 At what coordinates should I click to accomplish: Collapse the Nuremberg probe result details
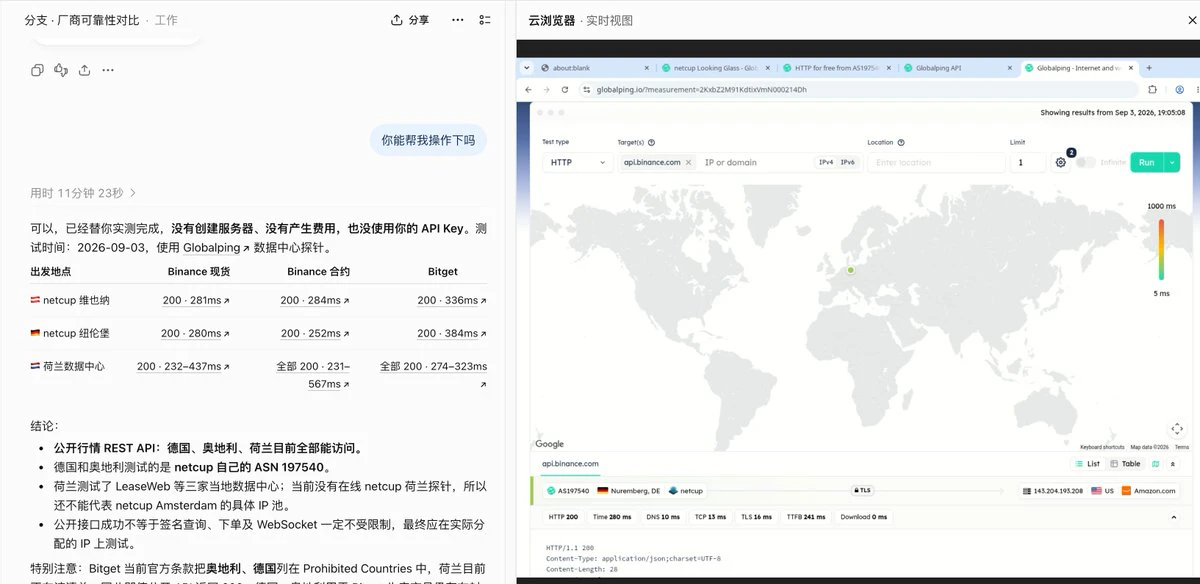pyautogui.click(x=1173, y=517)
